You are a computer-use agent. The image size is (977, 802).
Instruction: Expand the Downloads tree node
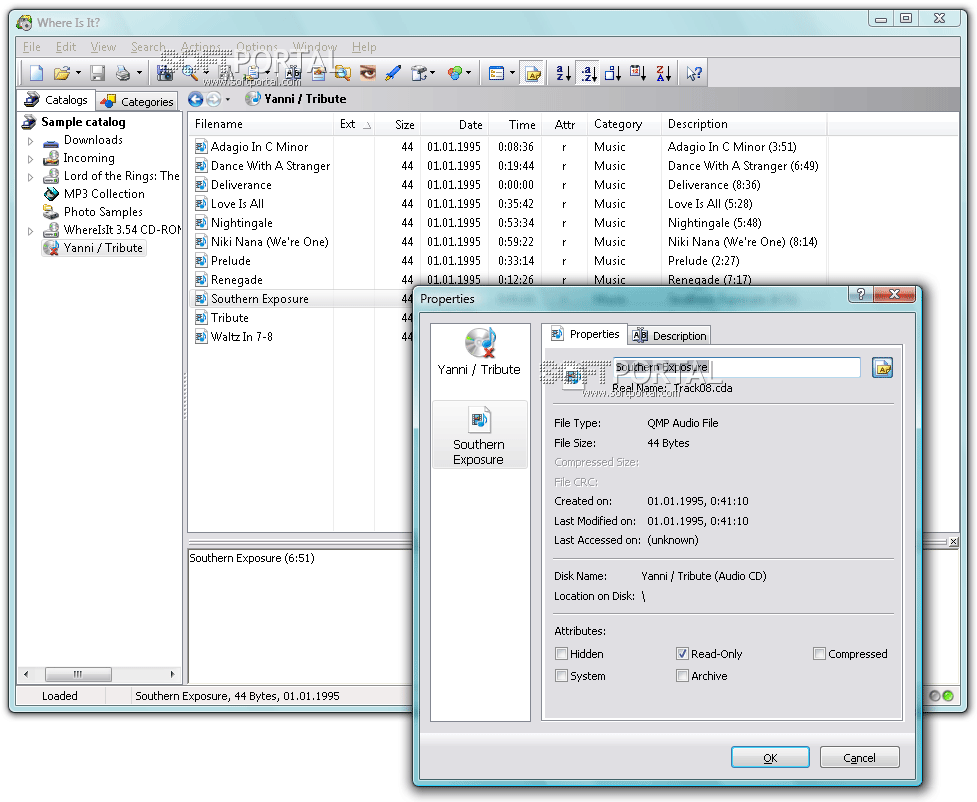pyautogui.click(x=30, y=141)
